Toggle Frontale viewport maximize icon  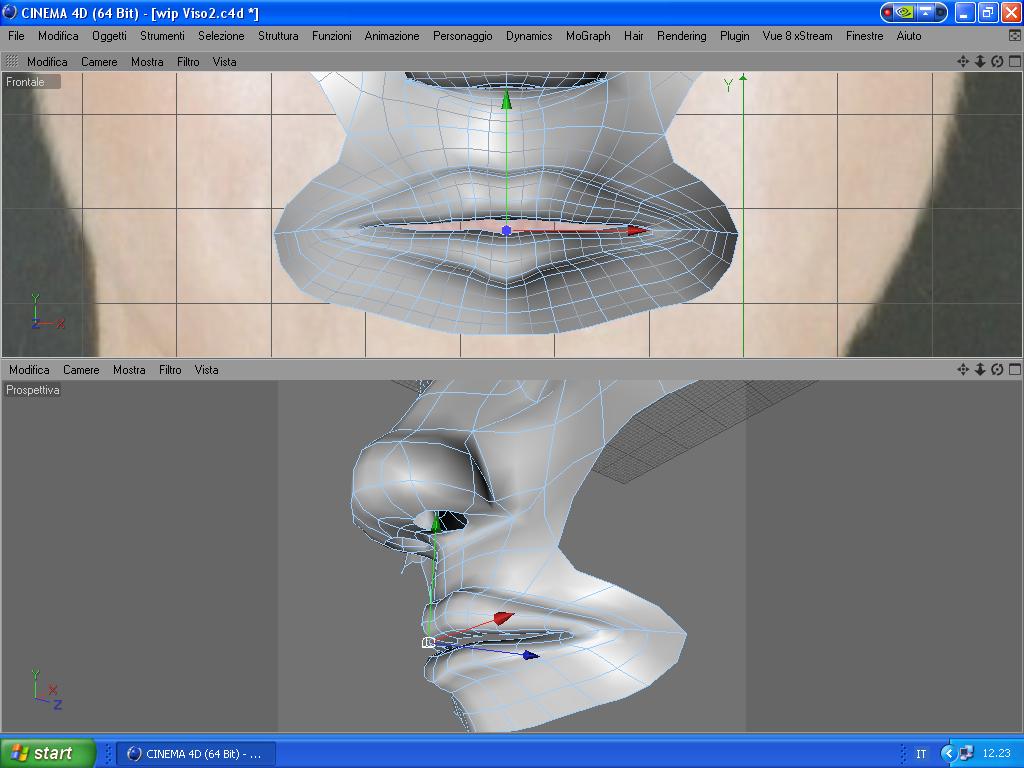(x=1014, y=61)
